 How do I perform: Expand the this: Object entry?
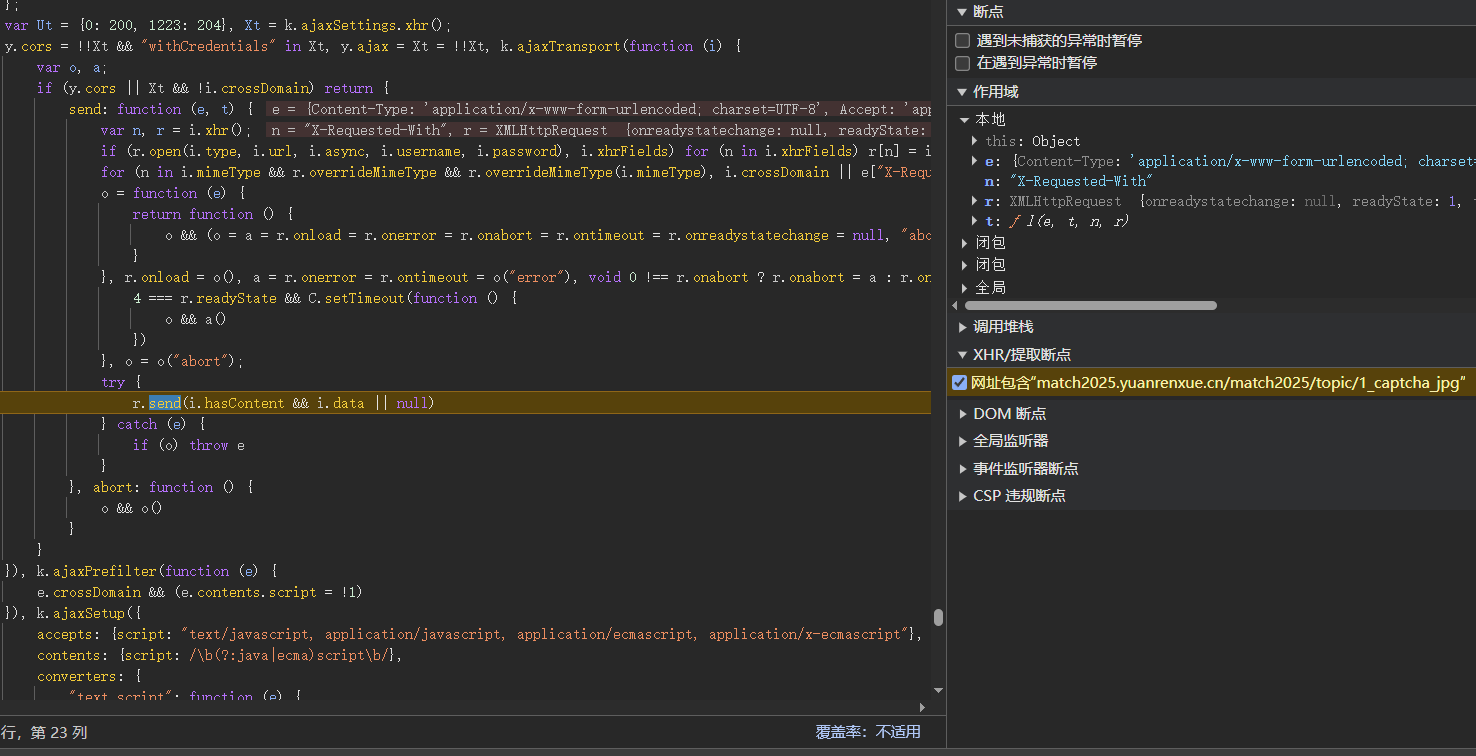pyautogui.click(x=975, y=141)
